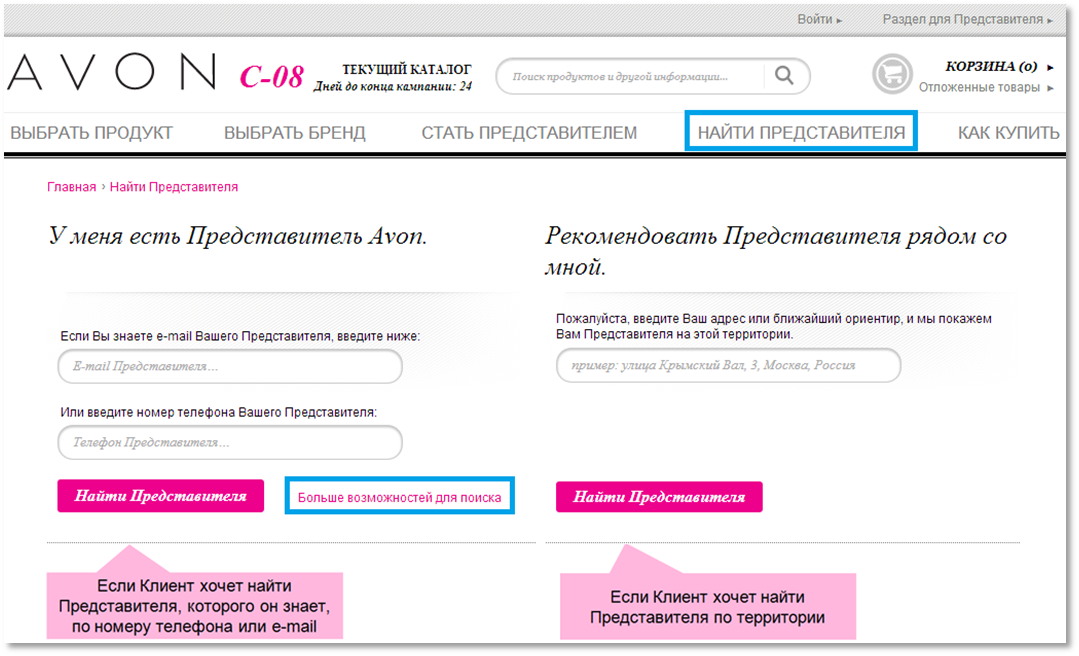Open КАК КУПИТЬ menu item
Image resolution: width=1079 pixels, height=656 pixels.
[1008, 133]
